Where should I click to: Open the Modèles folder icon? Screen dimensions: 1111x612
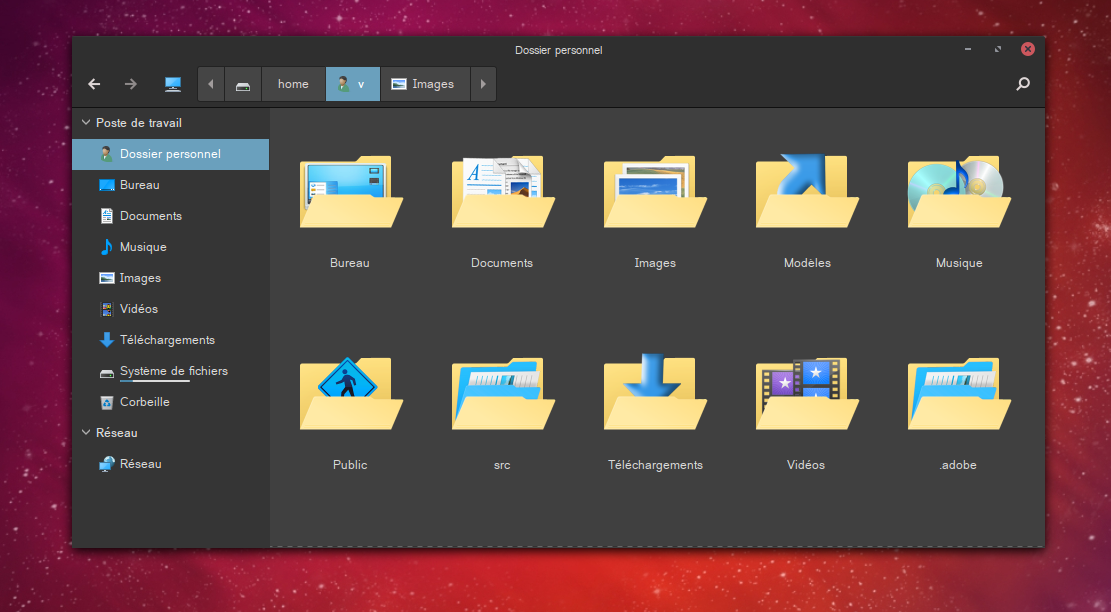coord(807,191)
